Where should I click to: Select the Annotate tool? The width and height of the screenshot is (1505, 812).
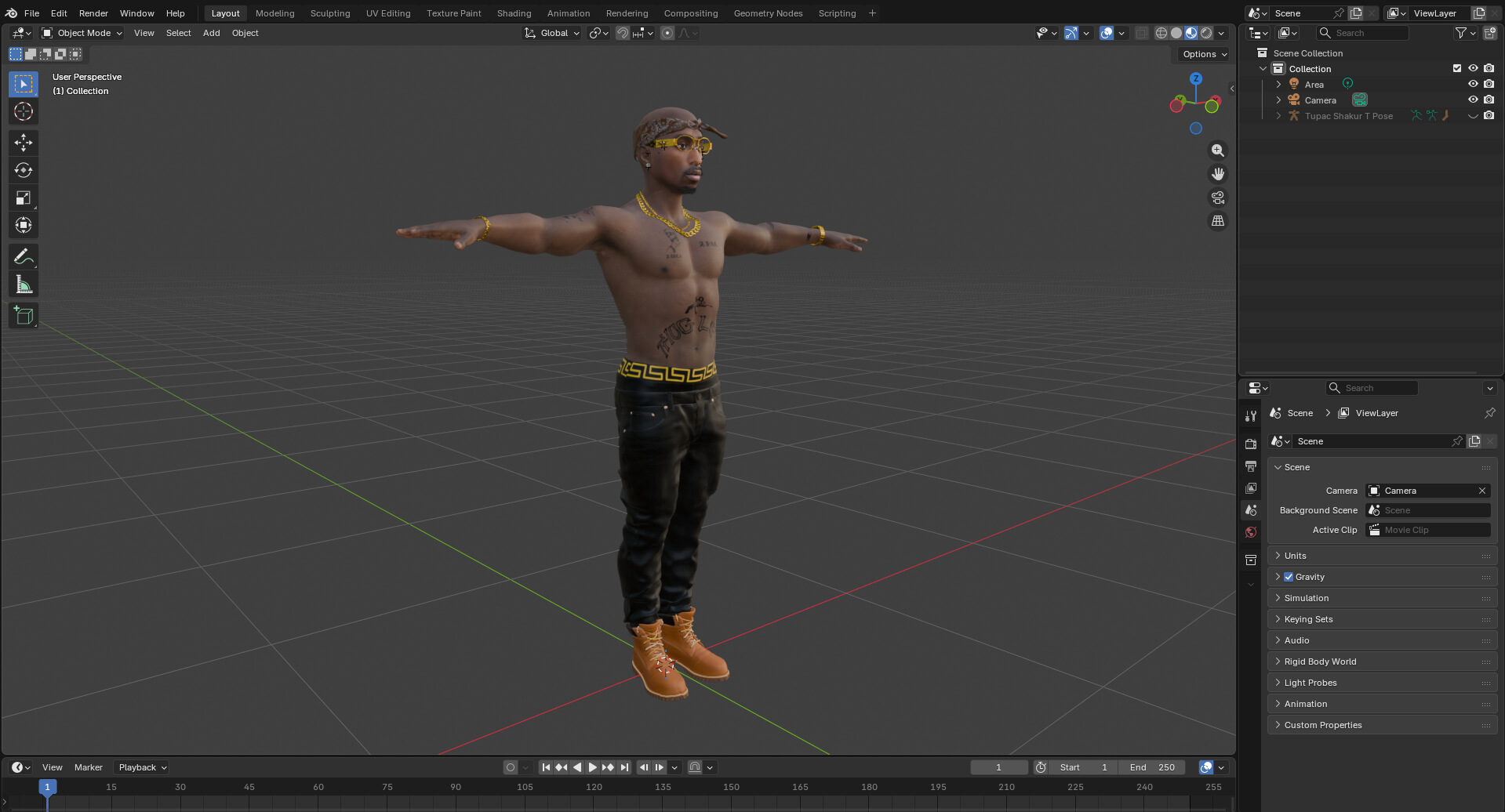point(24,257)
